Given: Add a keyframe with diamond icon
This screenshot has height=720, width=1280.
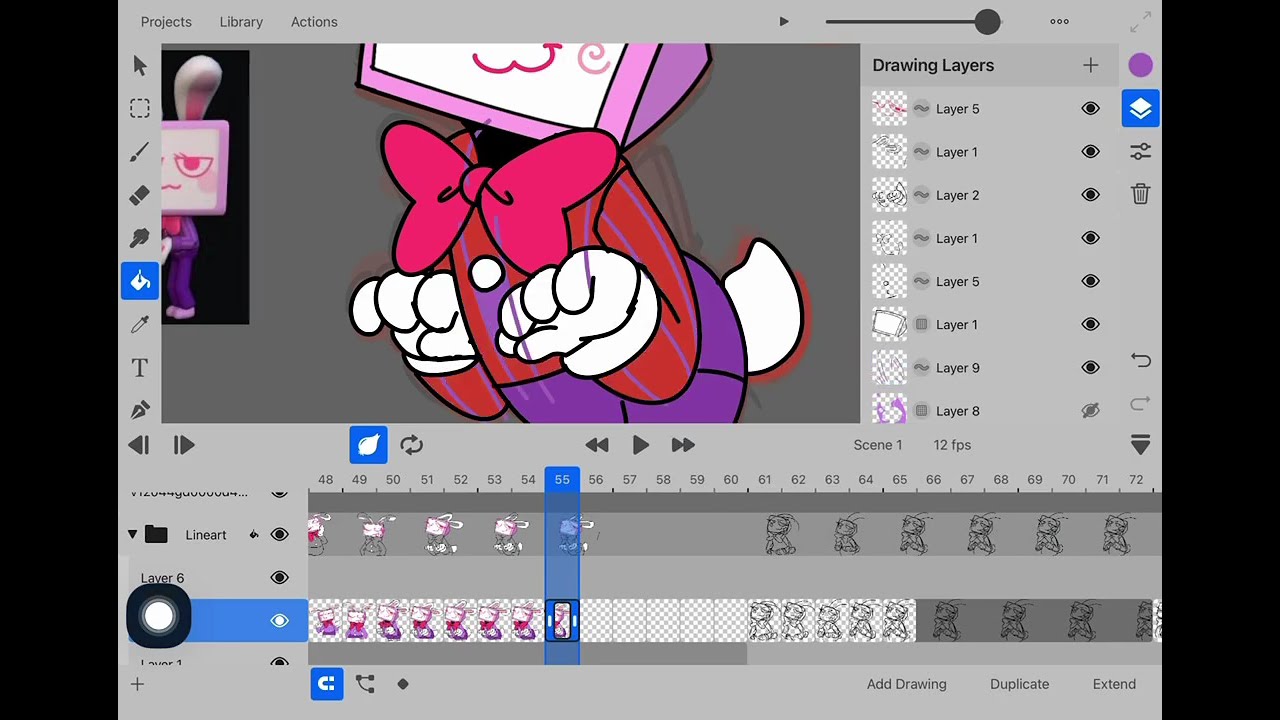Looking at the screenshot, I should [403, 684].
